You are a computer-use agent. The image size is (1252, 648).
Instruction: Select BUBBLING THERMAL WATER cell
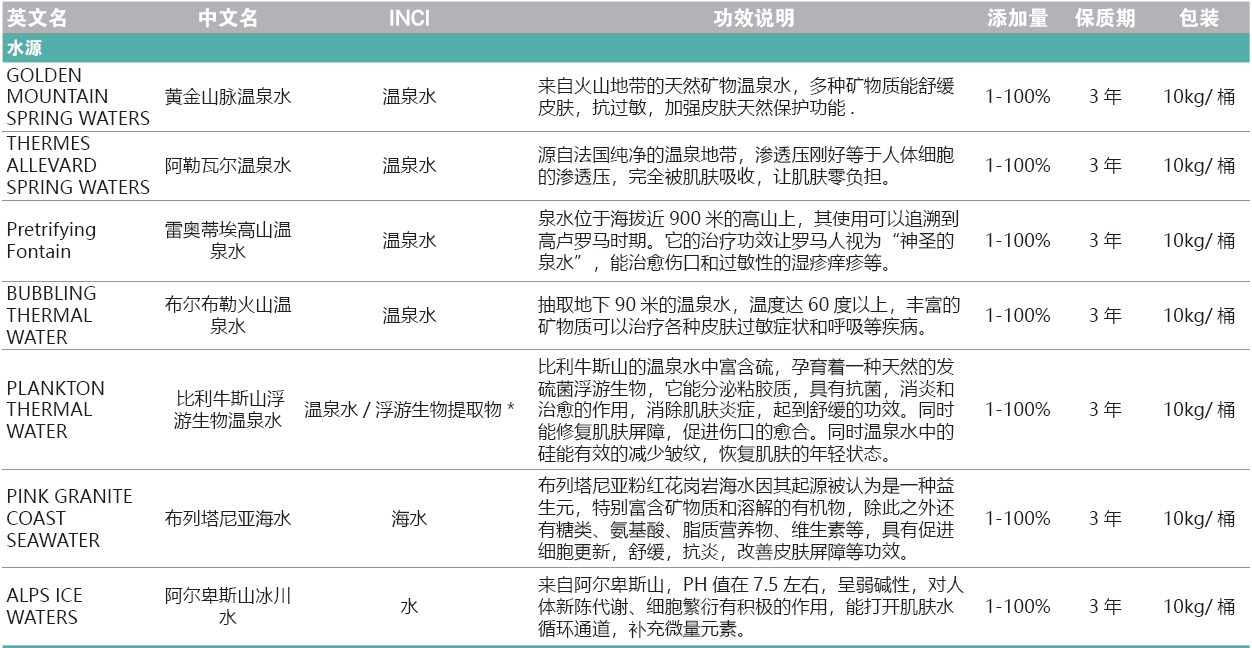coord(51,315)
